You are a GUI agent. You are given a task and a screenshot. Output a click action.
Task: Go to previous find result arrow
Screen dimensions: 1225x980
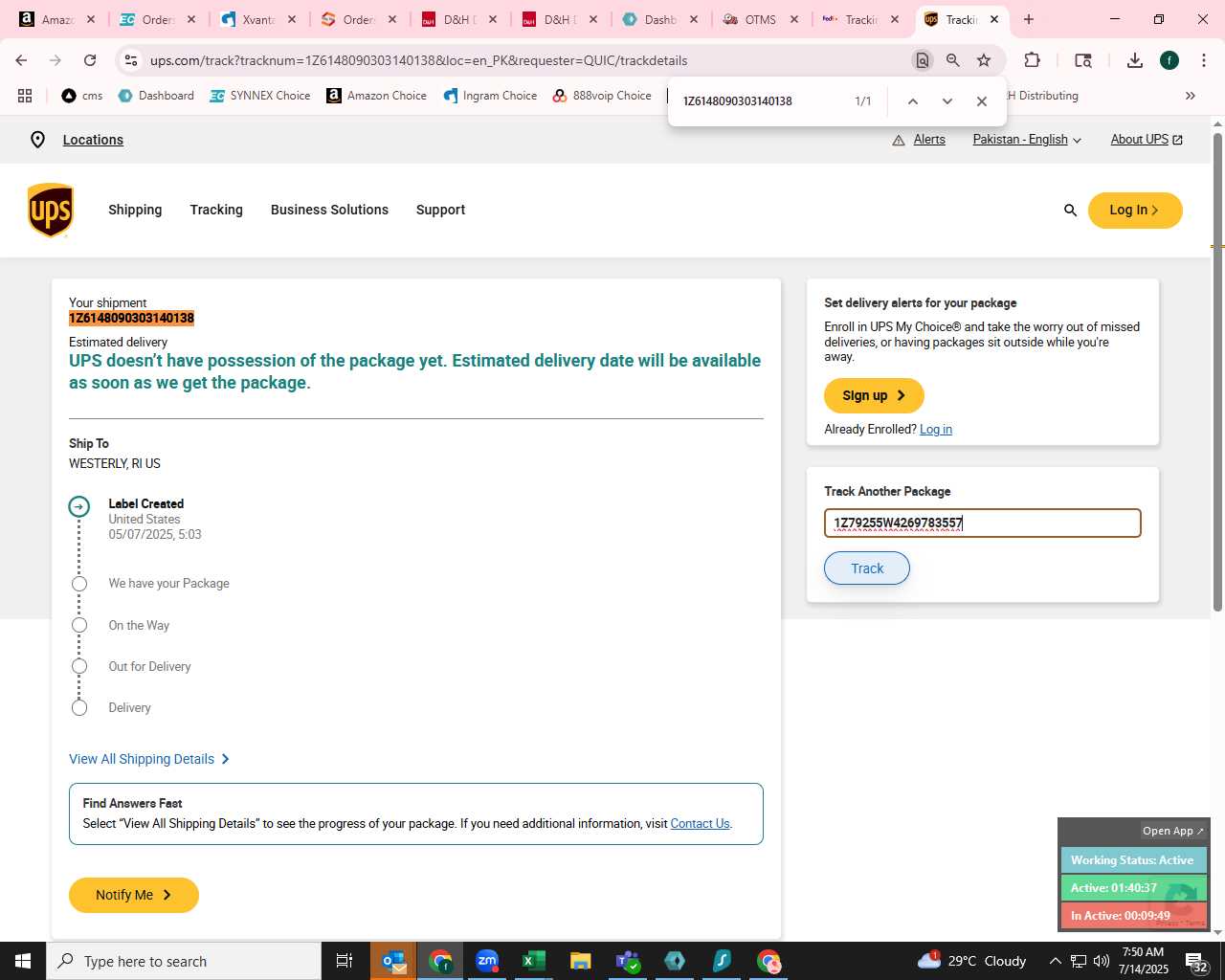[913, 101]
